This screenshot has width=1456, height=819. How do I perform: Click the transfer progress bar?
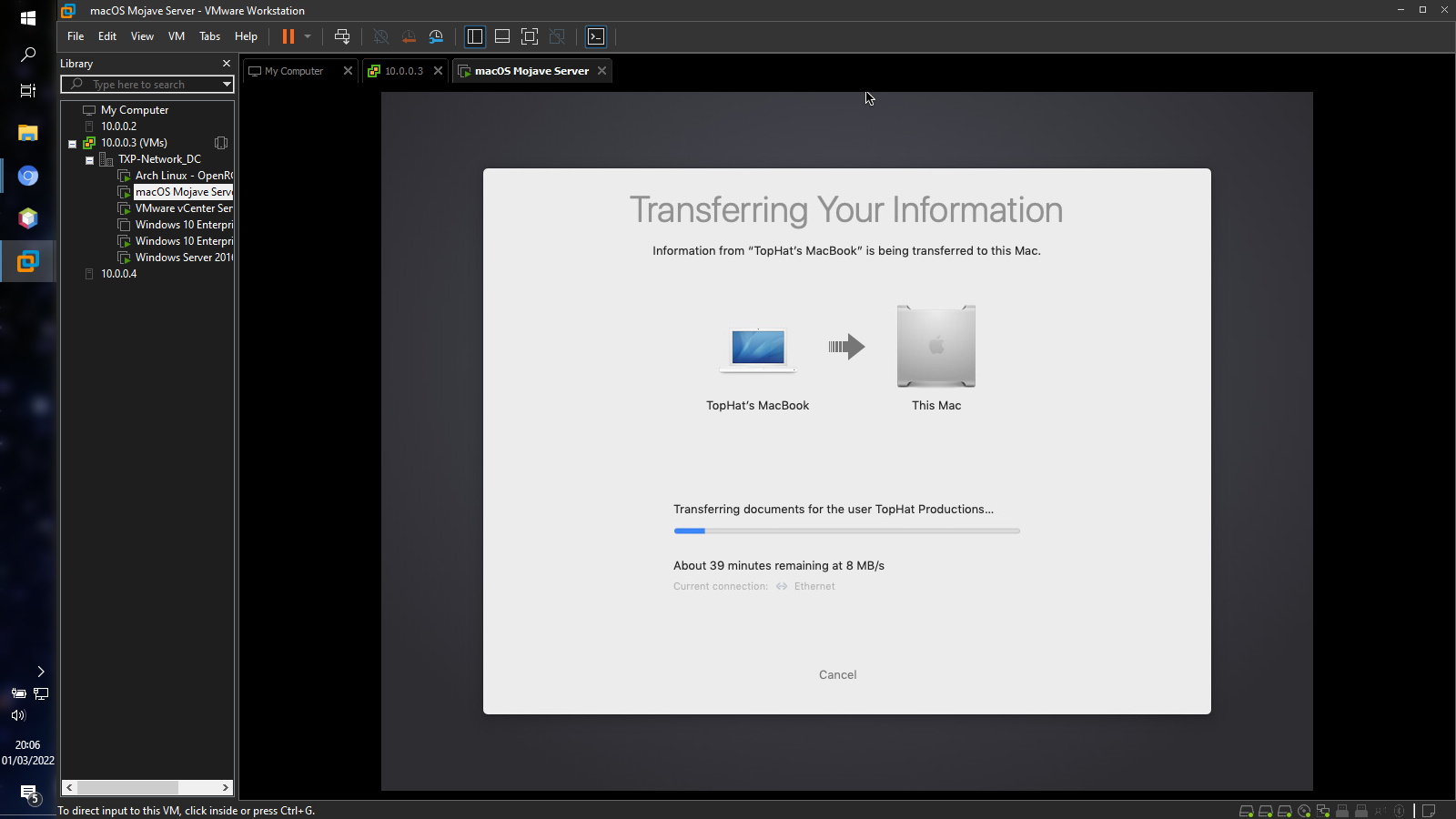846,531
